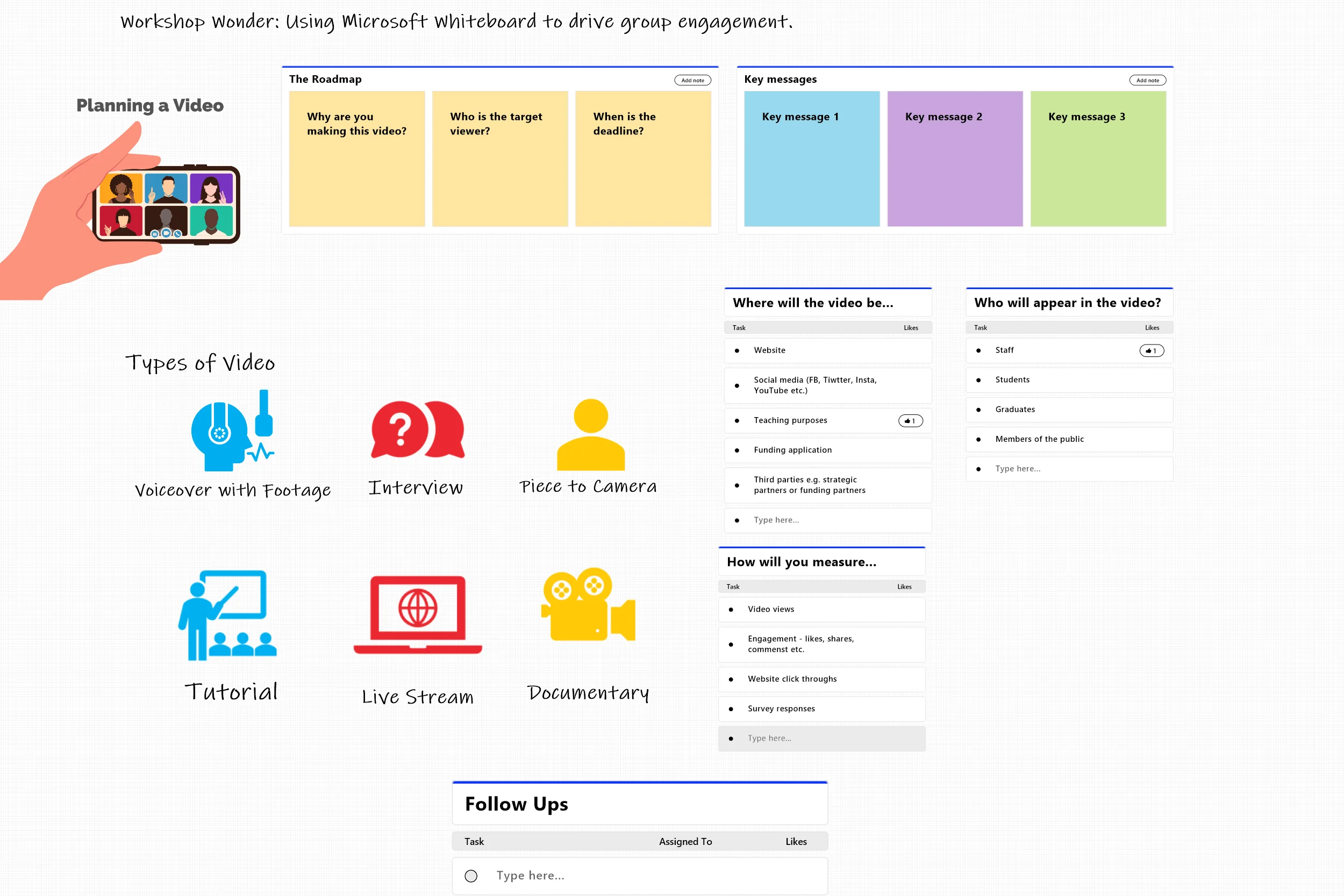Click the yellow note asking about the deadline

[x=644, y=159]
